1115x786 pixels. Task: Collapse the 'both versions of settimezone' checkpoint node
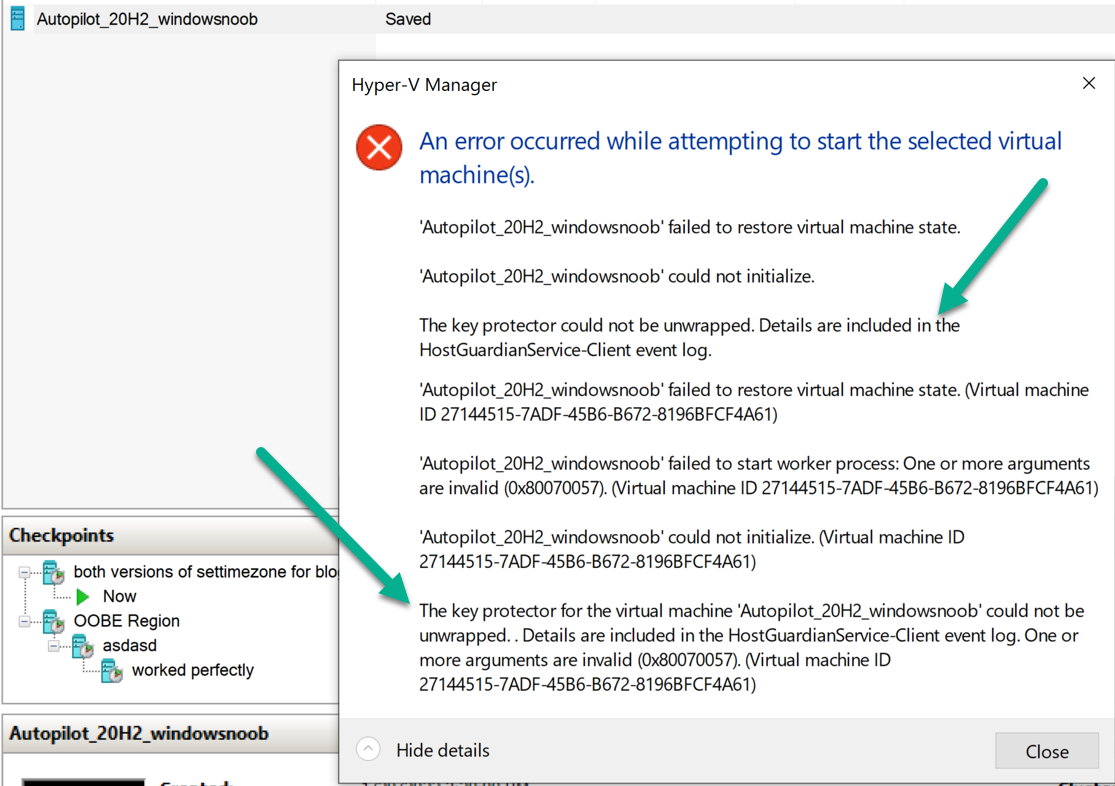24,572
